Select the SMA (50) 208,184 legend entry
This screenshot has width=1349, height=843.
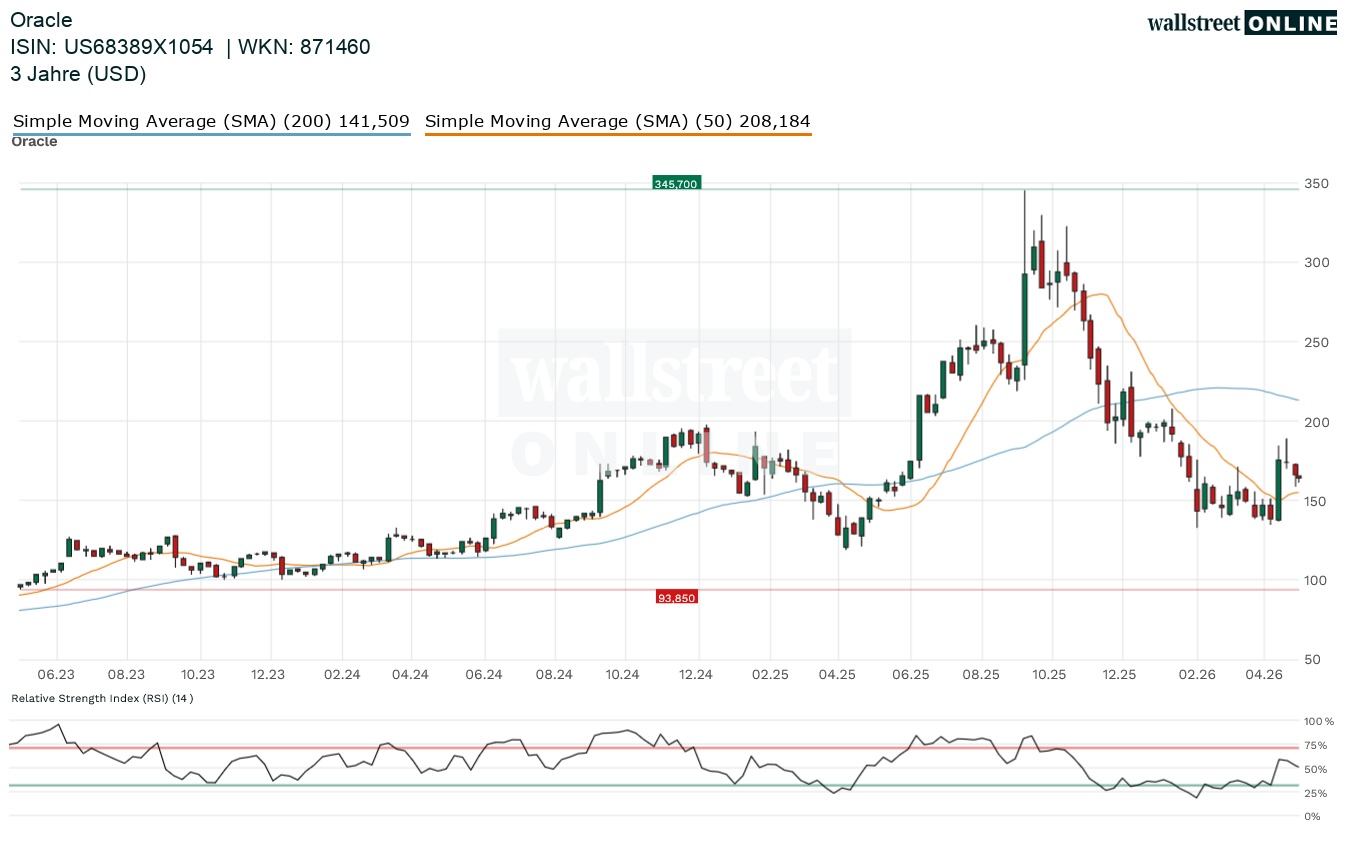pos(618,122)
